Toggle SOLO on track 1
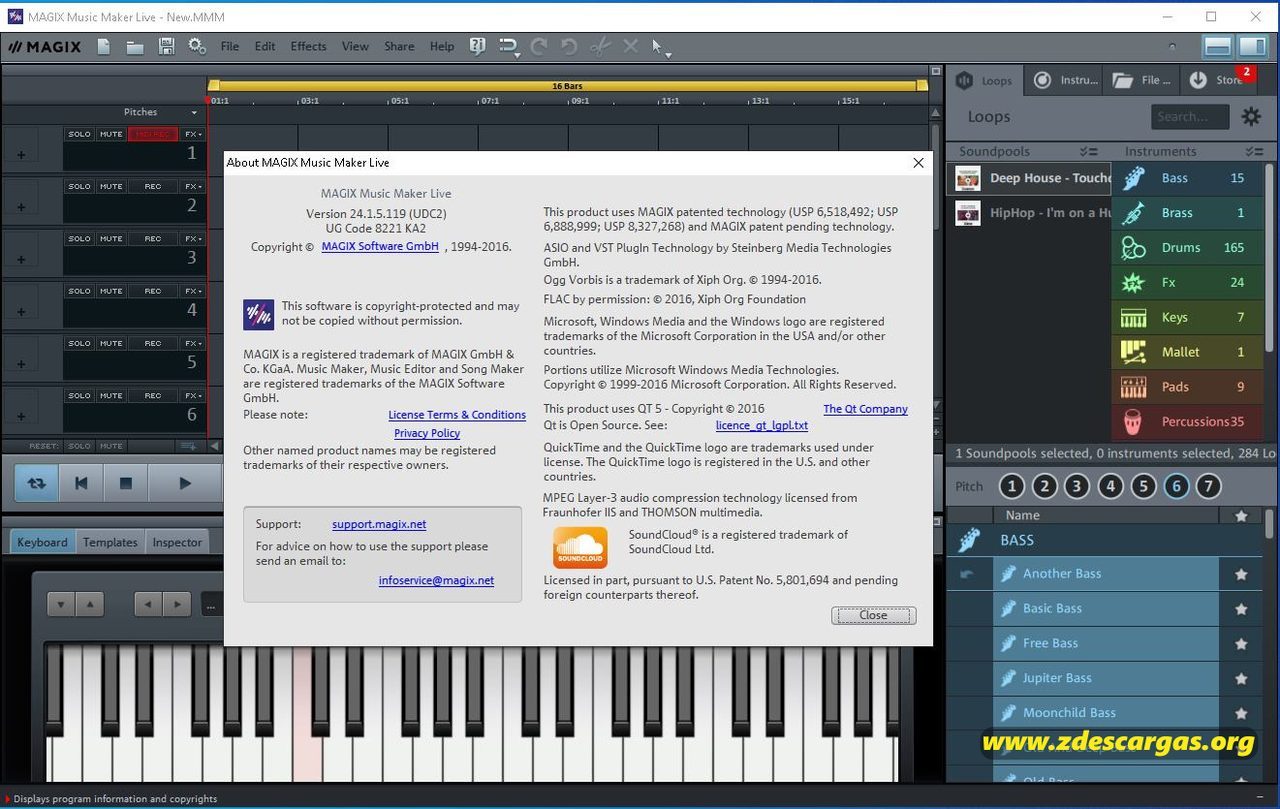Image resolution: width=1280 pixels, height=809 pixels. tap(79, 134)
